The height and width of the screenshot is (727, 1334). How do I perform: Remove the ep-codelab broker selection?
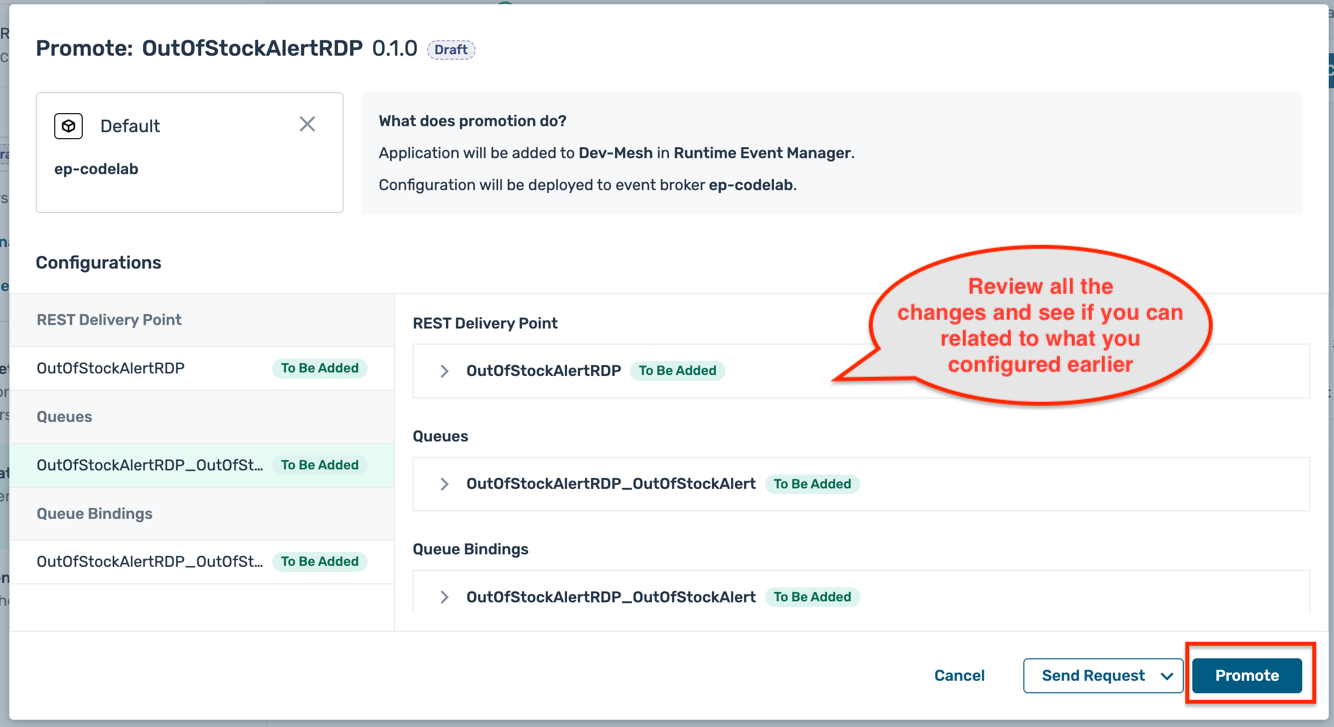coord(307,124)
